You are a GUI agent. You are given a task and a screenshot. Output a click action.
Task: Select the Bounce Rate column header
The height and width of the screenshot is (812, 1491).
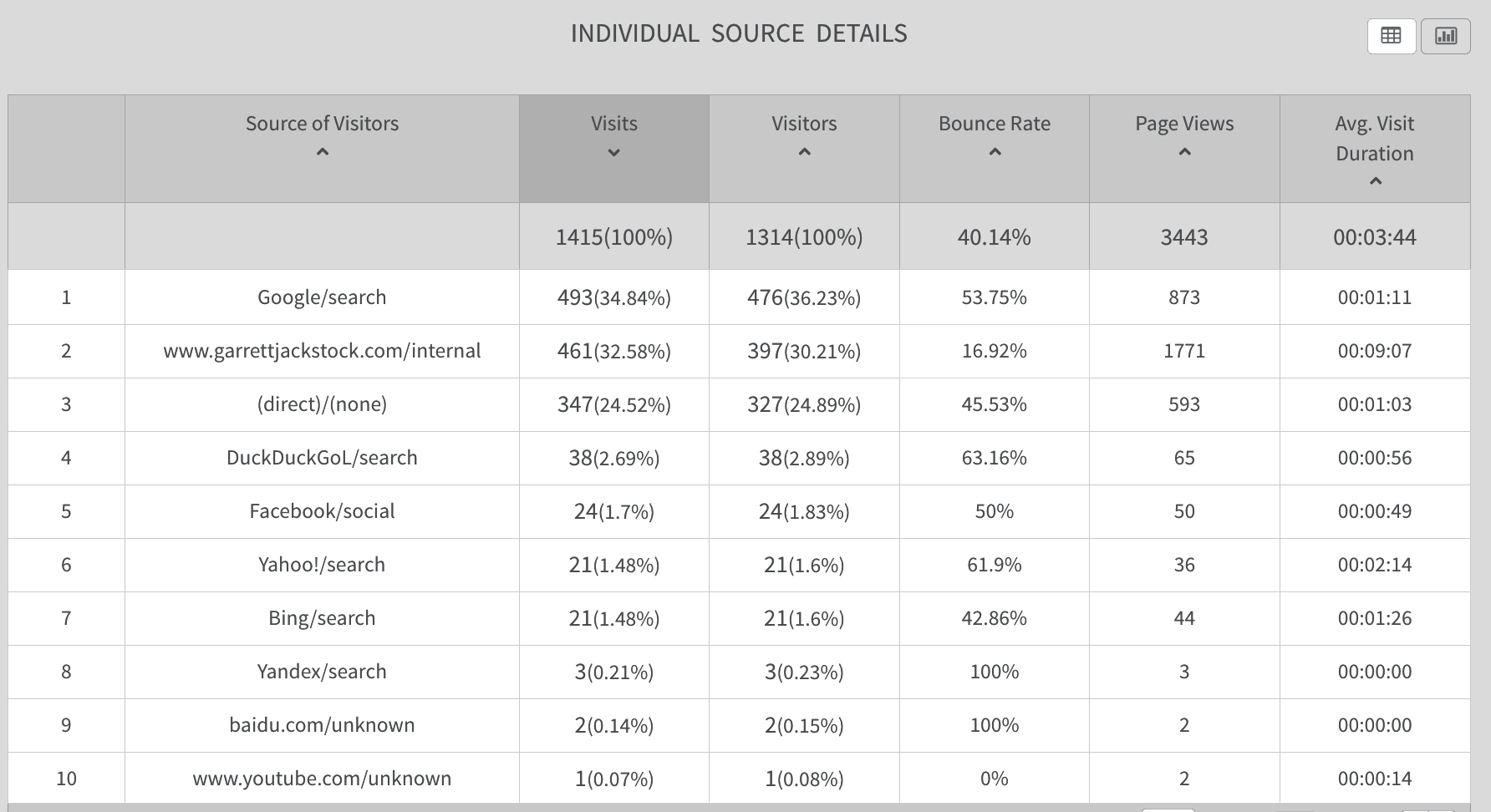[995, 124]
